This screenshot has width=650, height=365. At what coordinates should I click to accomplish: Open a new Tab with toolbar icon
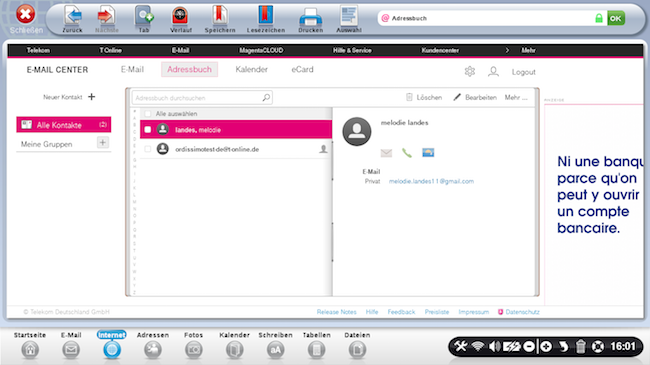pyautogui.click(x=144, y=16)
